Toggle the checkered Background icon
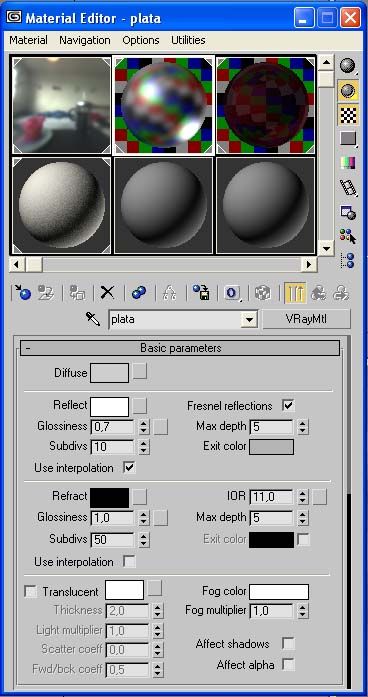The height and width of the screenshot is (697, 368). (x=349, y=115)
